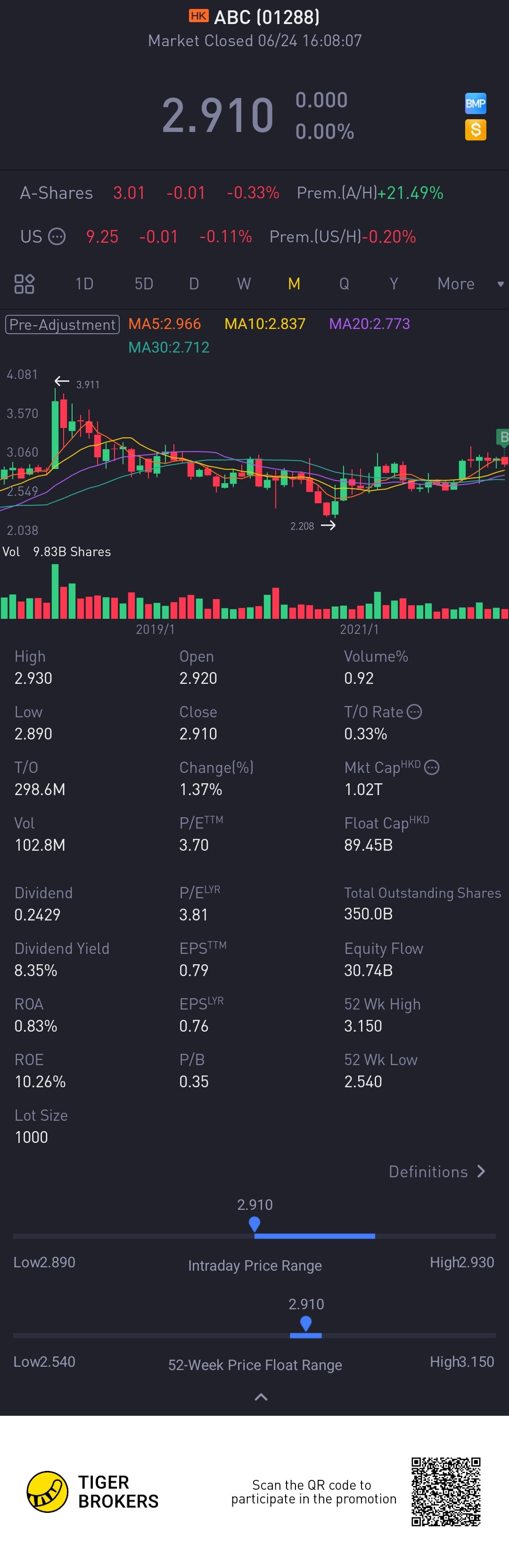Tap the Mkt Cap info icon
This screenshot has width=509, height=1568.
[x=432, y=767]
